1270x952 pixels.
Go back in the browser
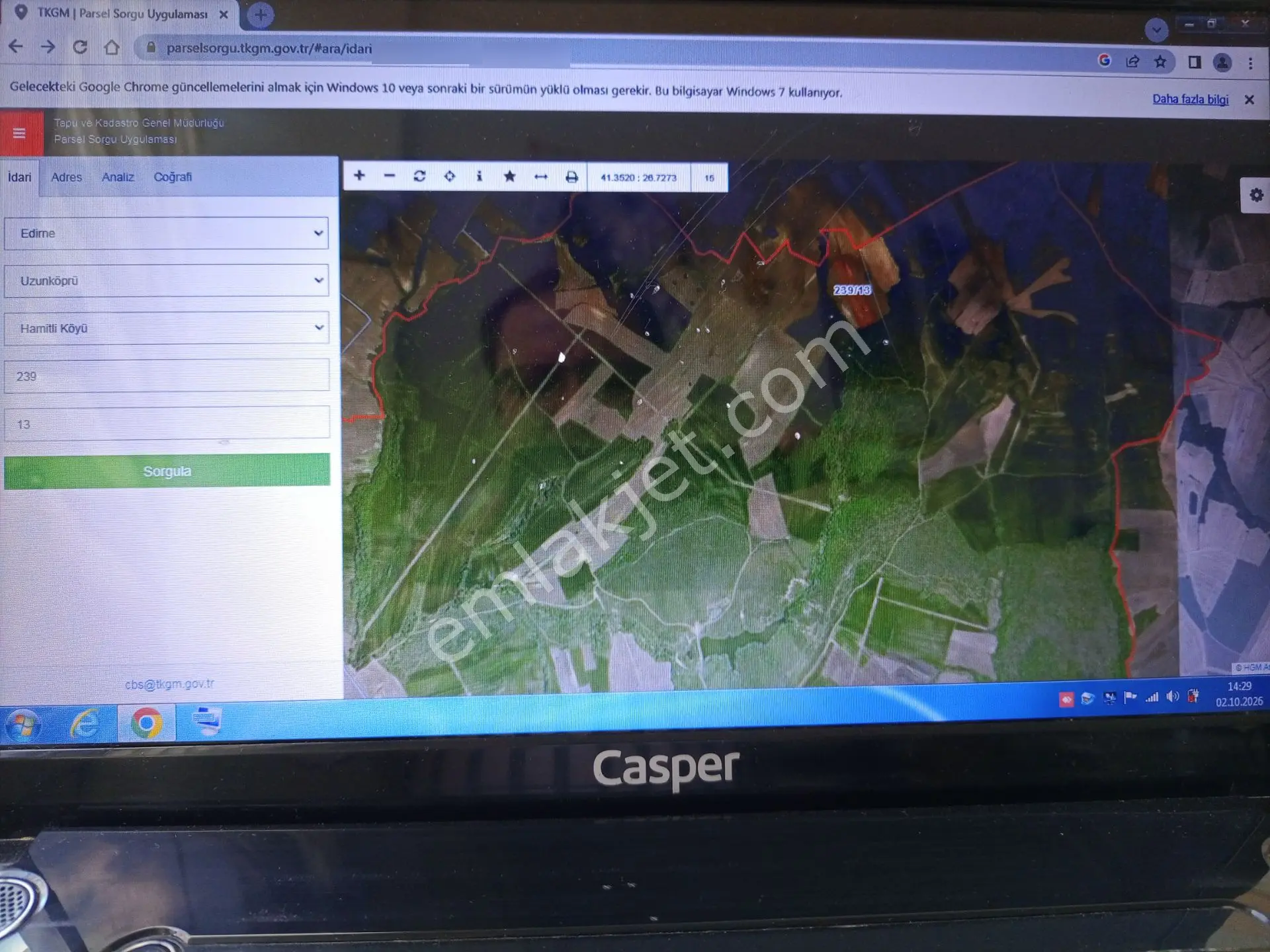coord(16,47)
